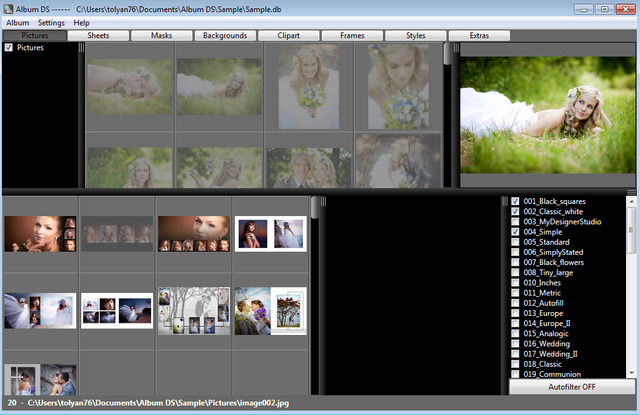Screen dimensions: 640x415
Task: Open the Frames tab
Action: tap(352, 35)
